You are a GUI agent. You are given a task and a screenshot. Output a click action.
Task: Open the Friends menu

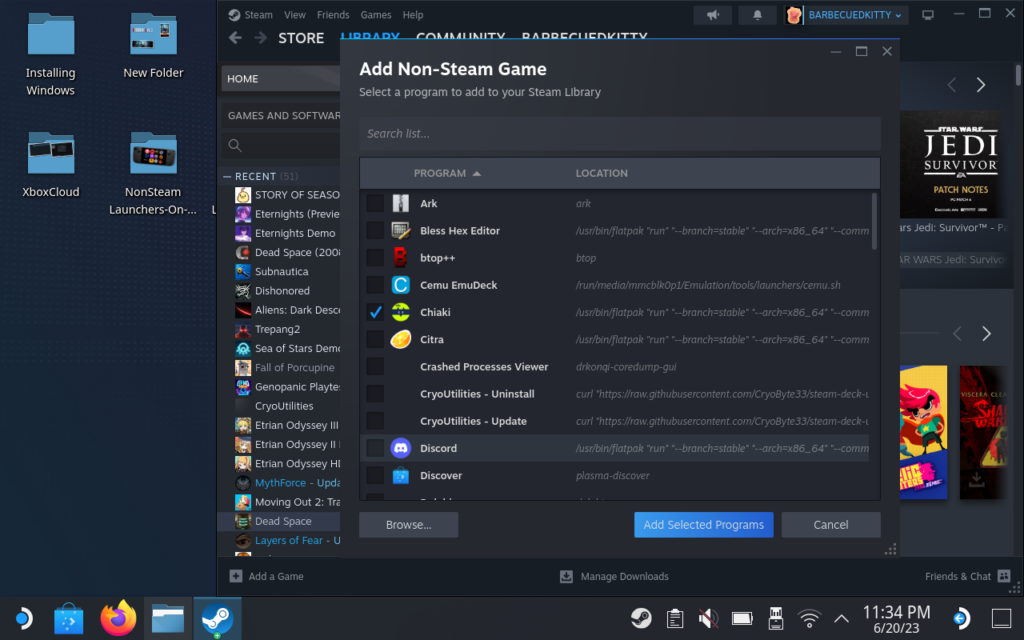[333, 15]
